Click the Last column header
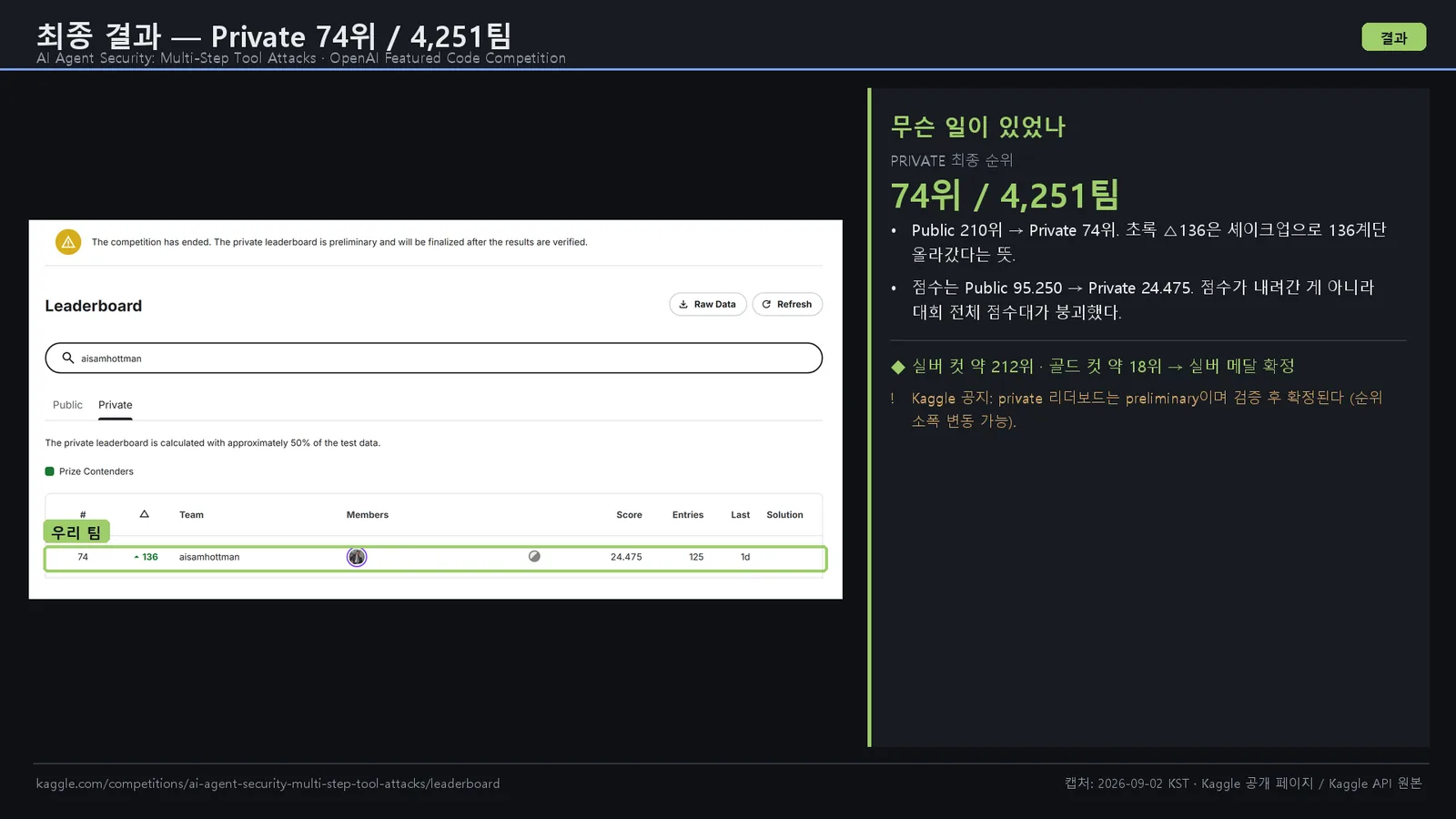The height and width of the screenshot is (819, 1456). 741,515
